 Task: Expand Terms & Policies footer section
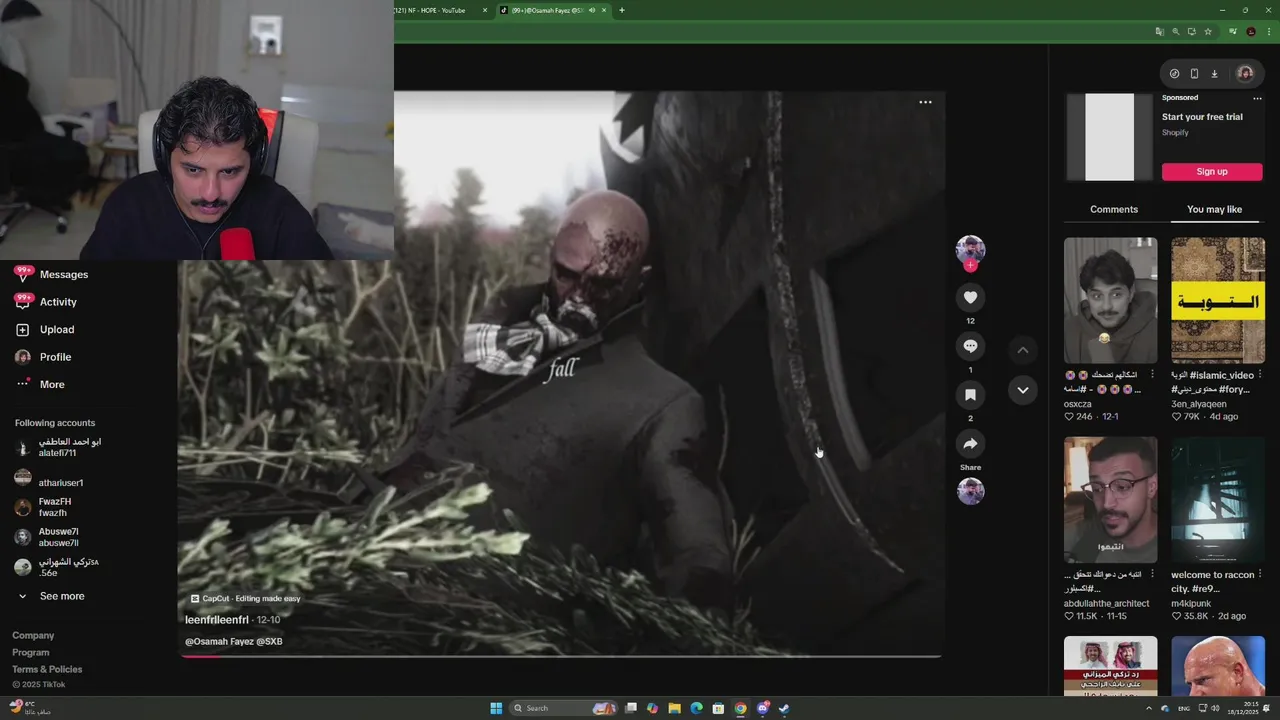pyautogui.click(x=47, y=670)
